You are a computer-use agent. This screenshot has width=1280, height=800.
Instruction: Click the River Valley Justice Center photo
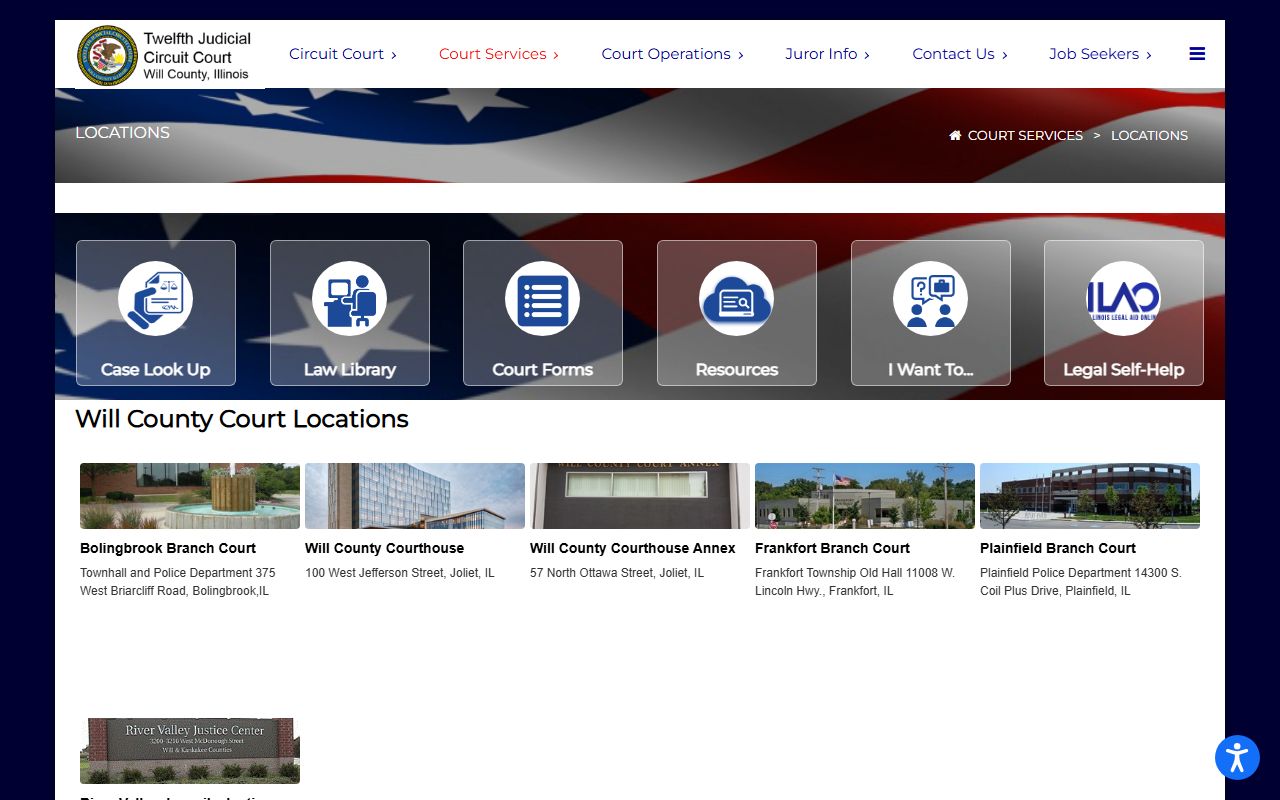190,751
